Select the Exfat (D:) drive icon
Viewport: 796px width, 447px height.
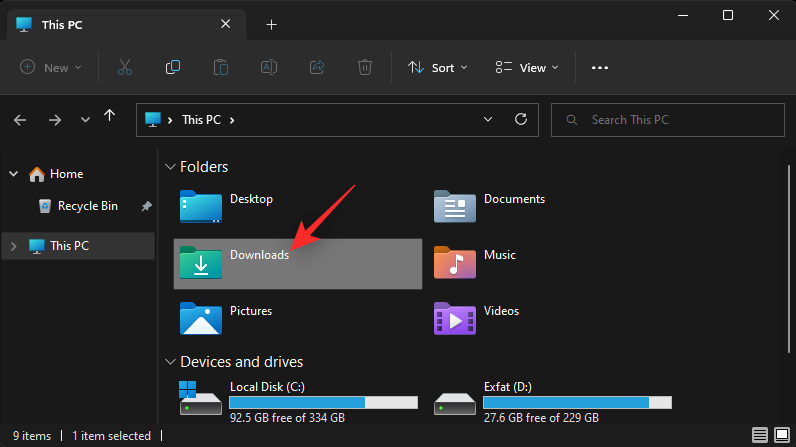coord(454,403)
